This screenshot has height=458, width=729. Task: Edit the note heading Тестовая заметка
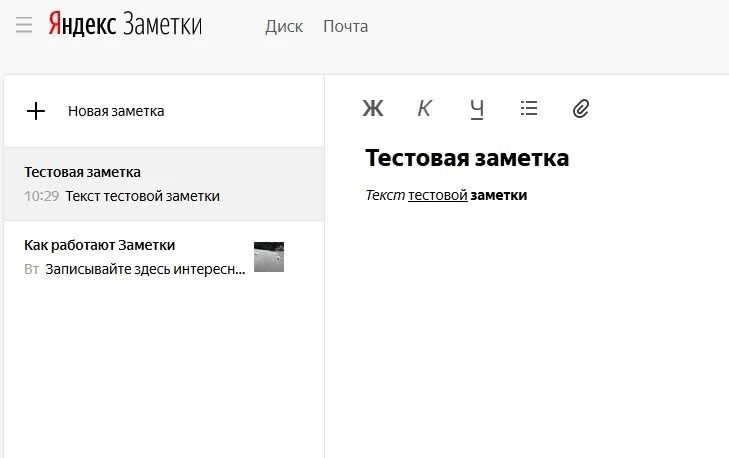467,158
